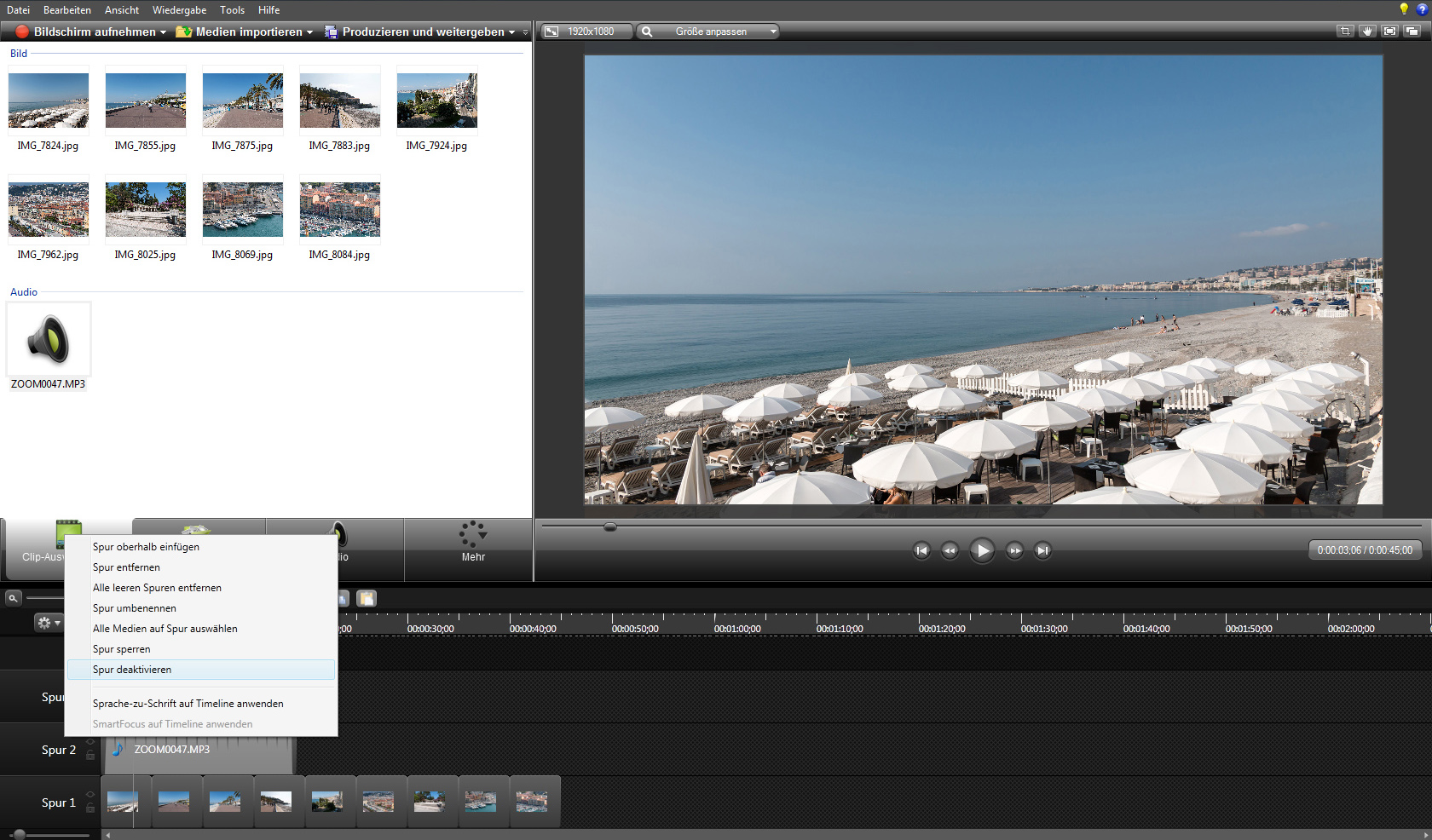Click the timeline scrollbar left arrow
The image size is (1432, 840).
coord(107,835)
